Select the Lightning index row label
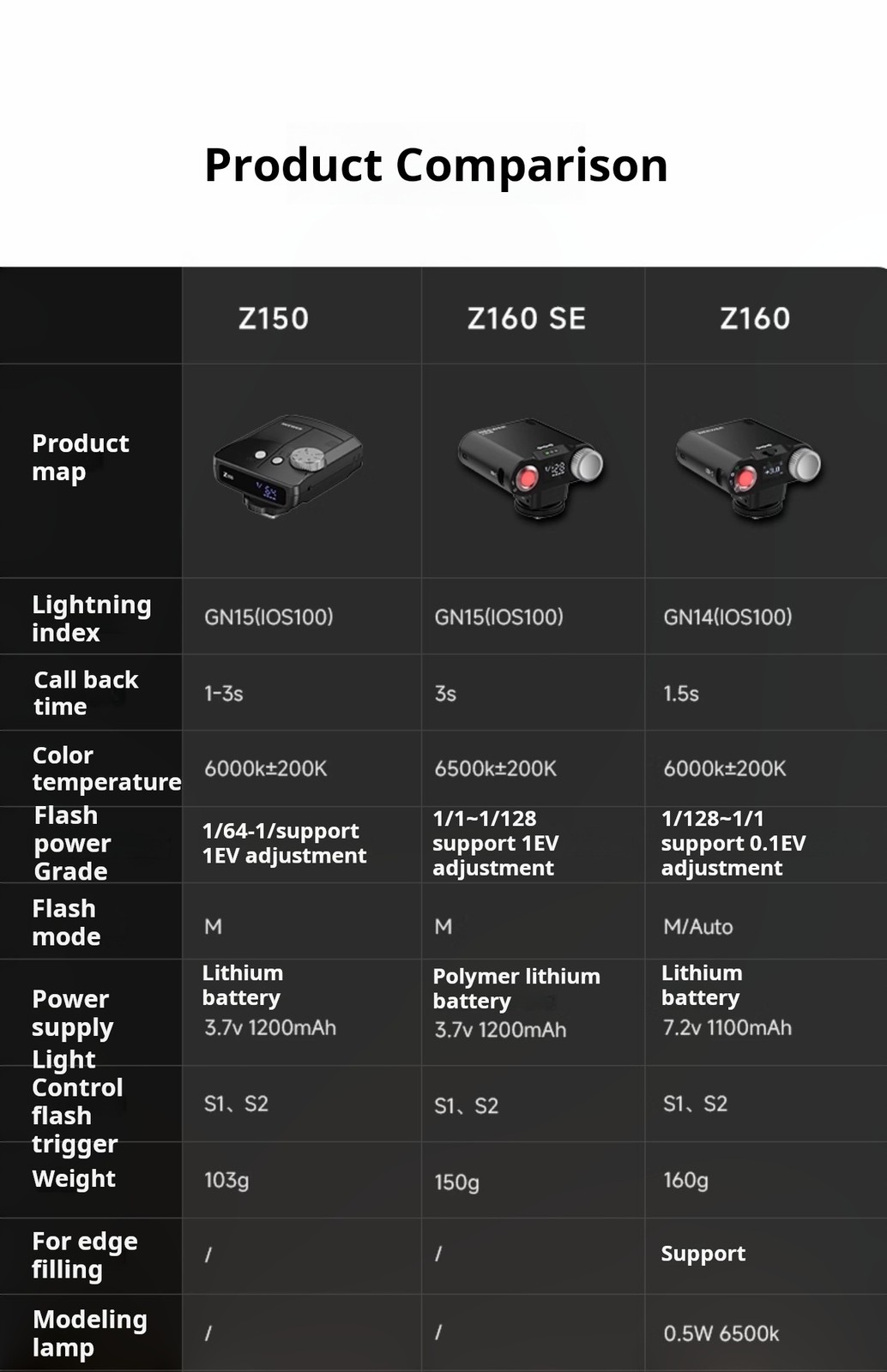 pos(91,618)
